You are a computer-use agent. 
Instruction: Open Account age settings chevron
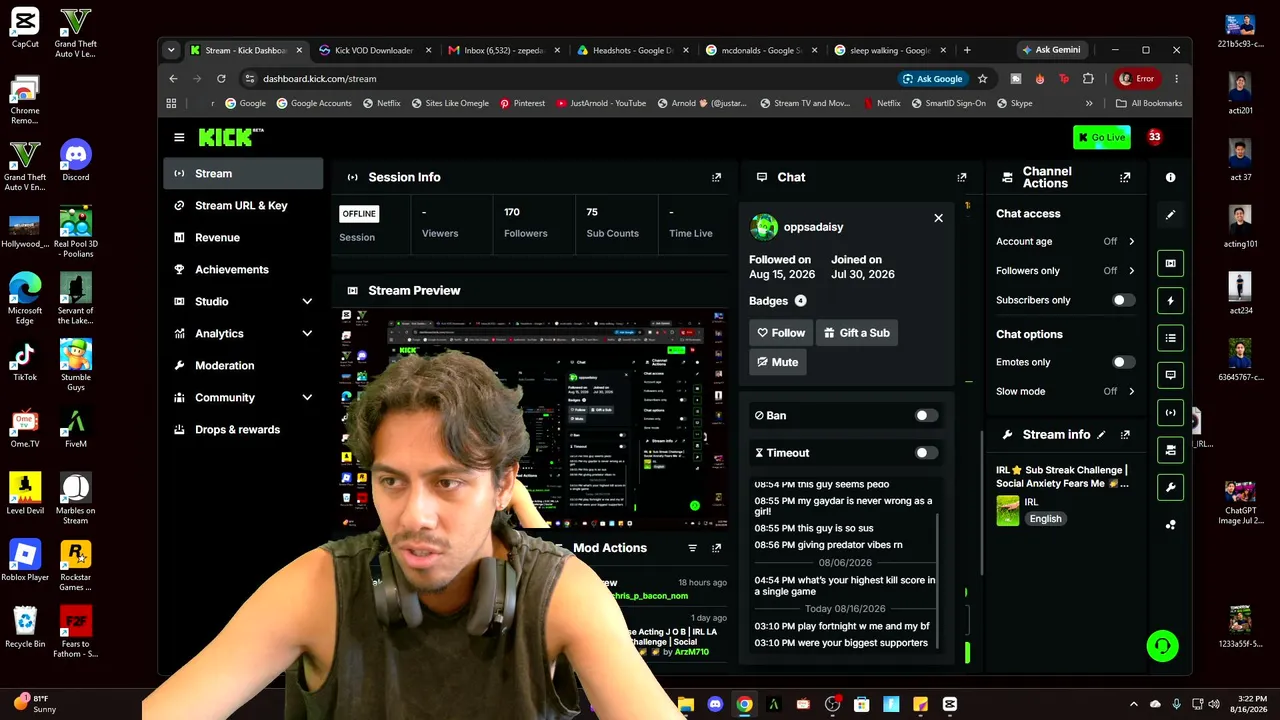[x=1131, y=241]
